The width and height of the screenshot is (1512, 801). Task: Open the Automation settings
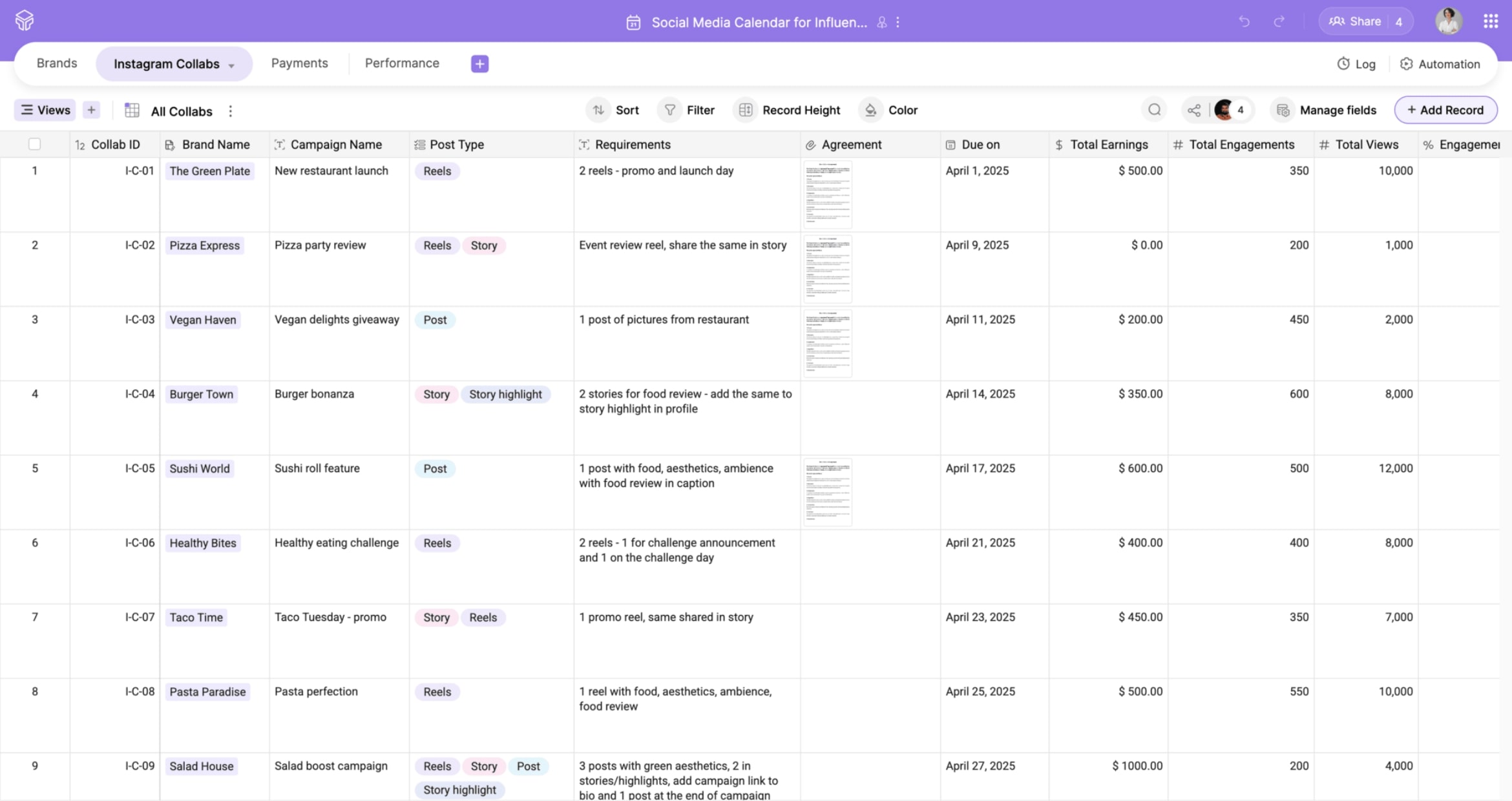pyautogui.click(x=1440, y=64)
